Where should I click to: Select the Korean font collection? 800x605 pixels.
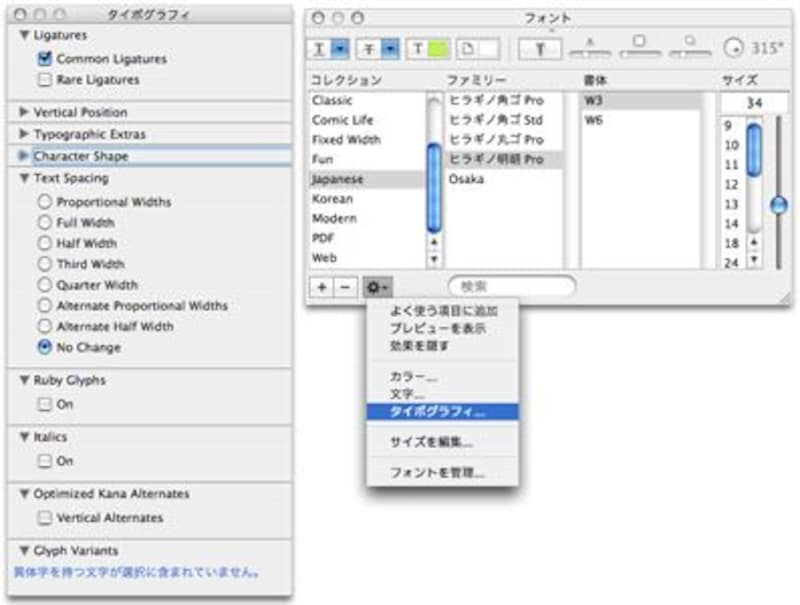tap(333, 199)
